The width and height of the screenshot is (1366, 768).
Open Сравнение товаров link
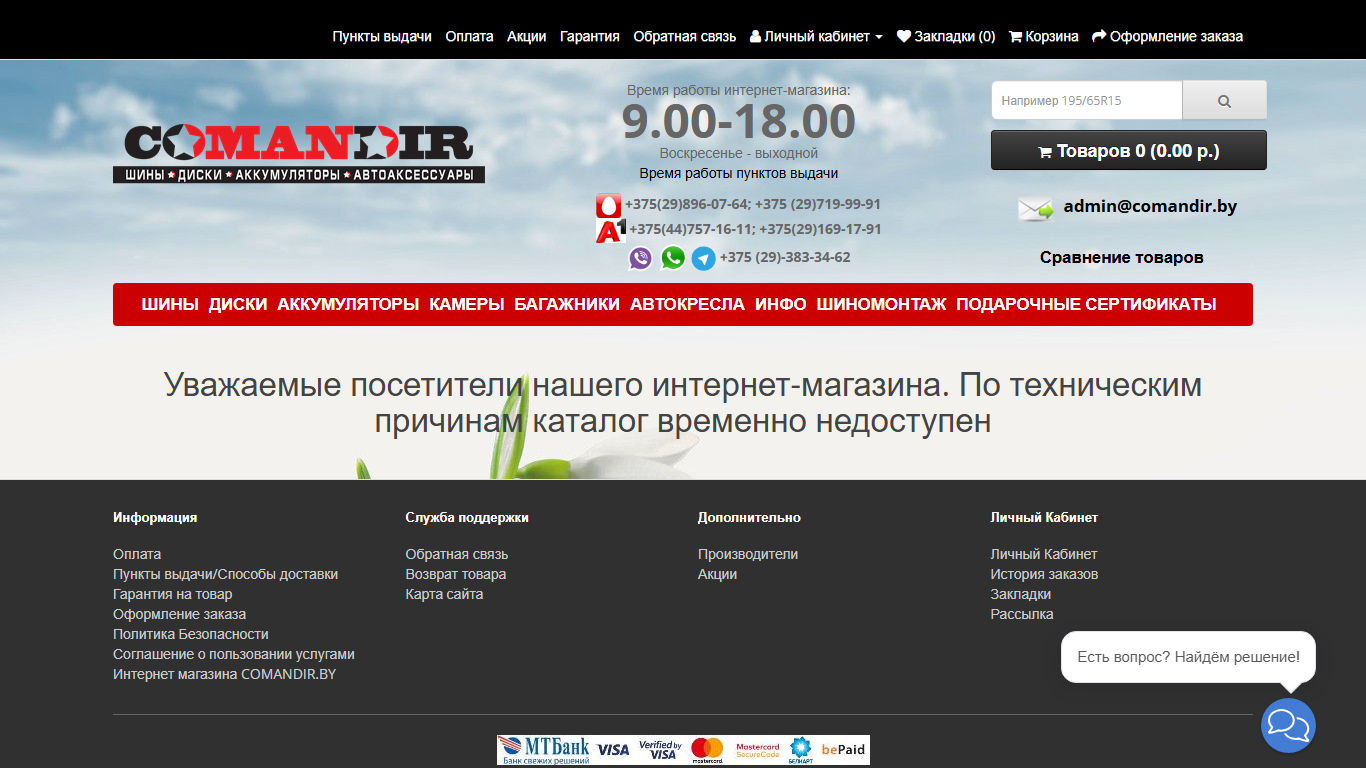click(1121, 257)
